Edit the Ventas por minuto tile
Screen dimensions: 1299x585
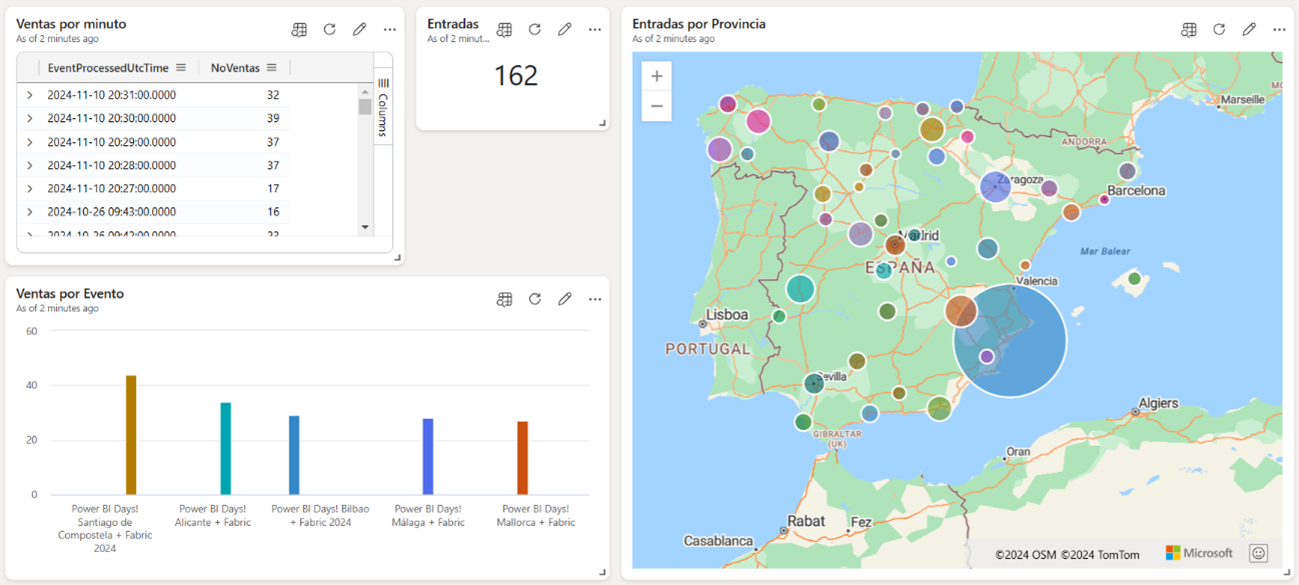(x=360, y=30)
